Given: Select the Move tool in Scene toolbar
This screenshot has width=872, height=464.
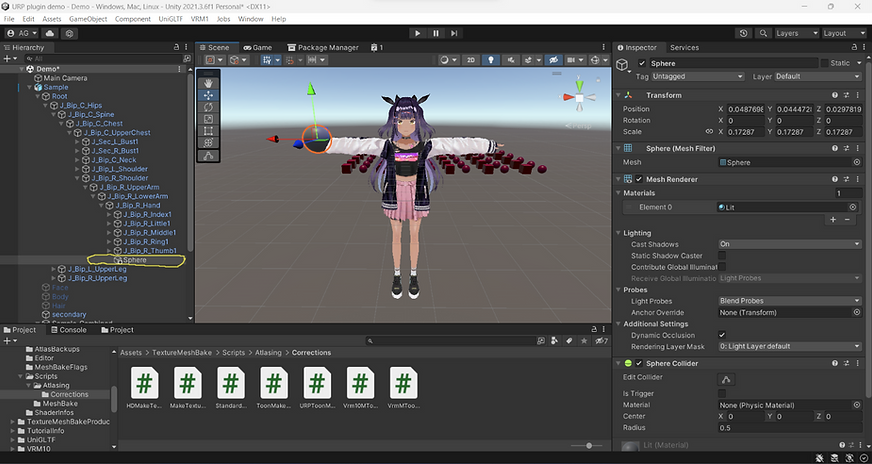Looking at the screenshot, I should tap(208, 95).
